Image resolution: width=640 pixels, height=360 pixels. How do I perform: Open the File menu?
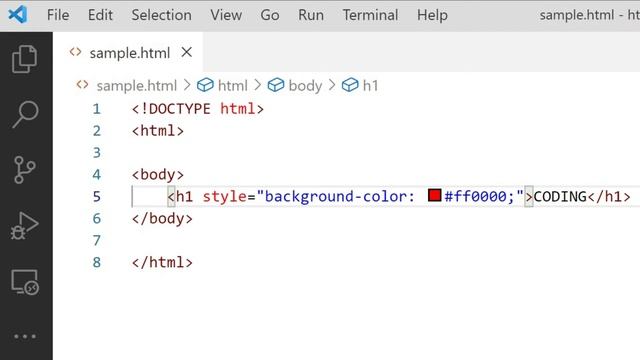58,15
